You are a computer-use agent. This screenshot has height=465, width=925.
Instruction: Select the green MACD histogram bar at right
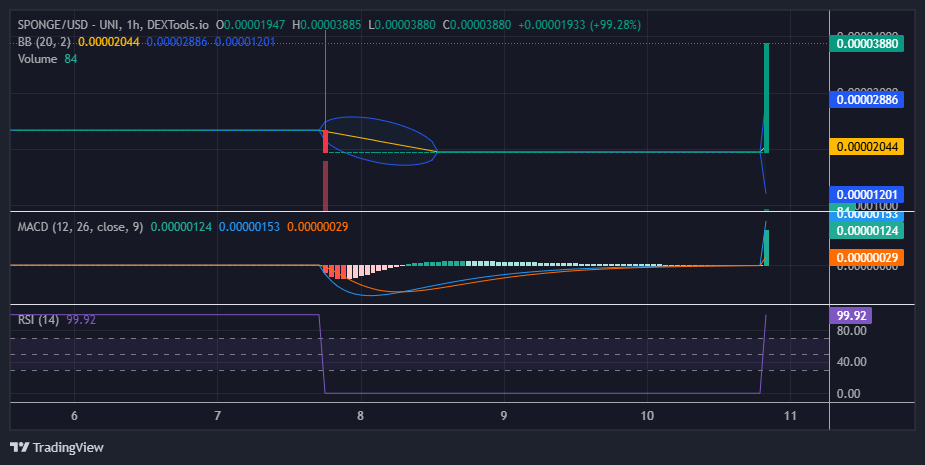tap(766, 248)
